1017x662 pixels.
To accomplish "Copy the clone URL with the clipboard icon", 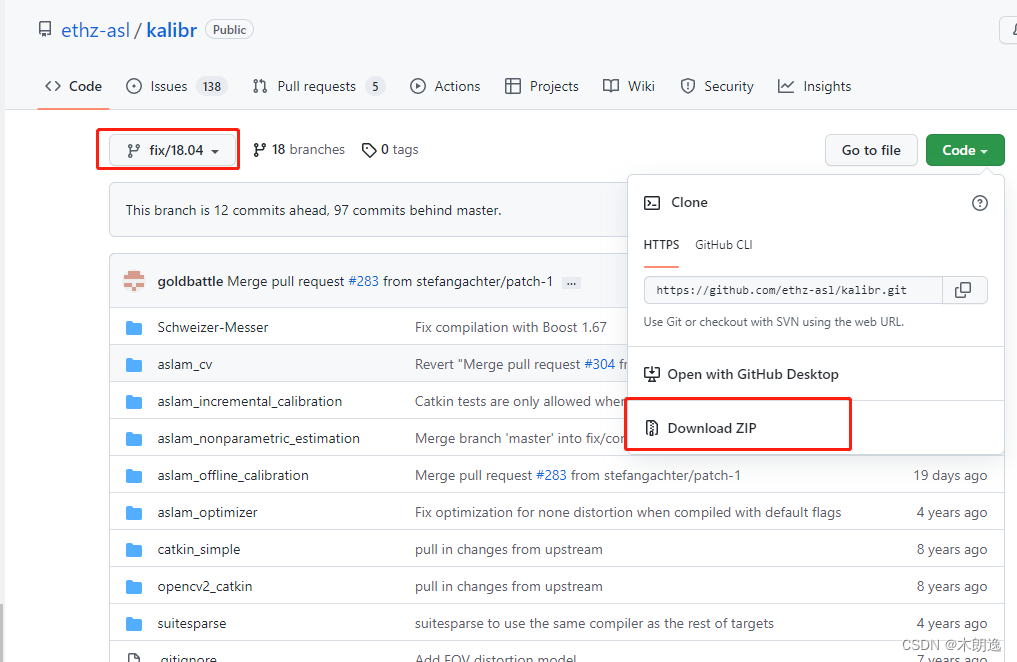I will (x=964, y=290).
